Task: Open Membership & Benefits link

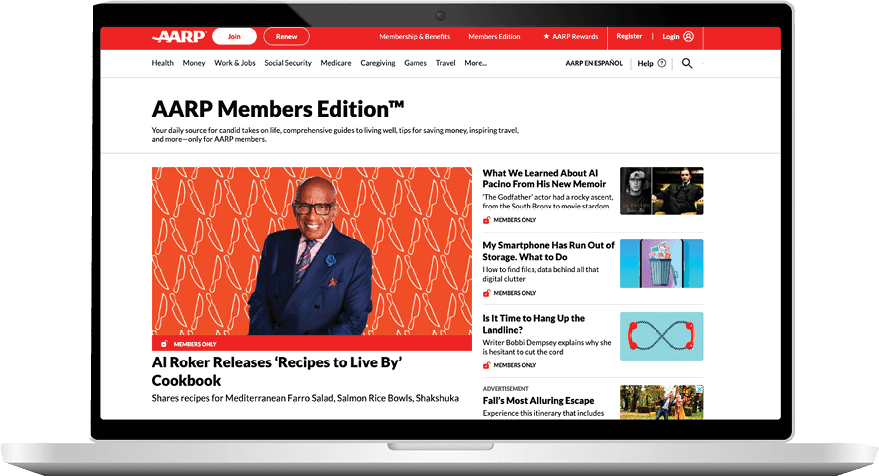Action: click(415, 36)
